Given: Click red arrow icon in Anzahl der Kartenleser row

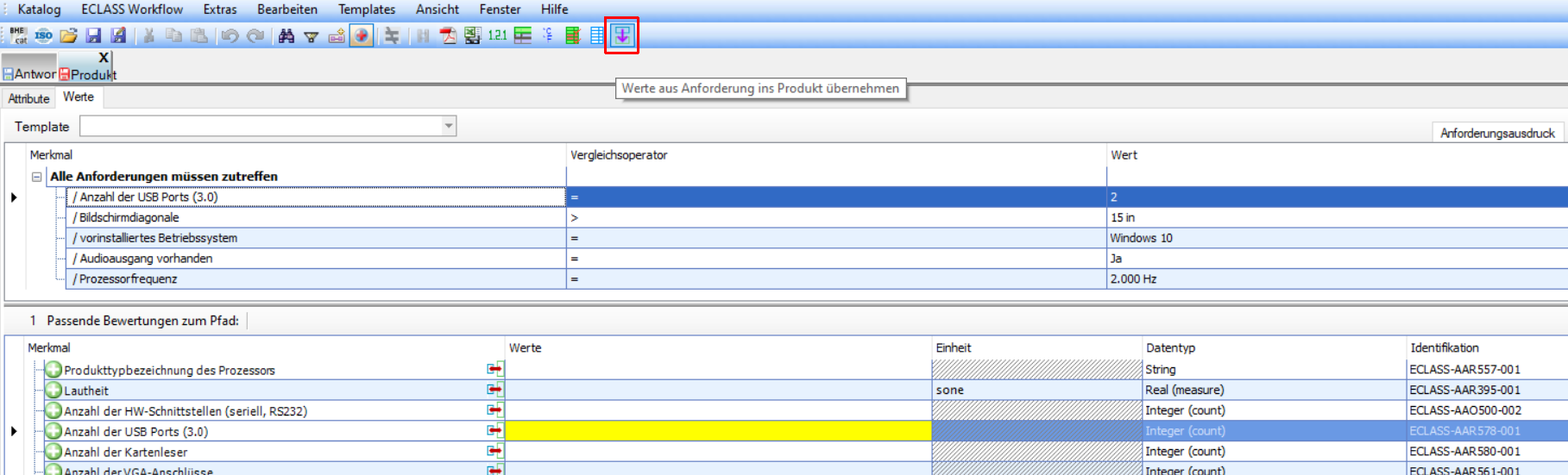Looking at the screenshot, I should pyautogui.click(x=494, y=452).
